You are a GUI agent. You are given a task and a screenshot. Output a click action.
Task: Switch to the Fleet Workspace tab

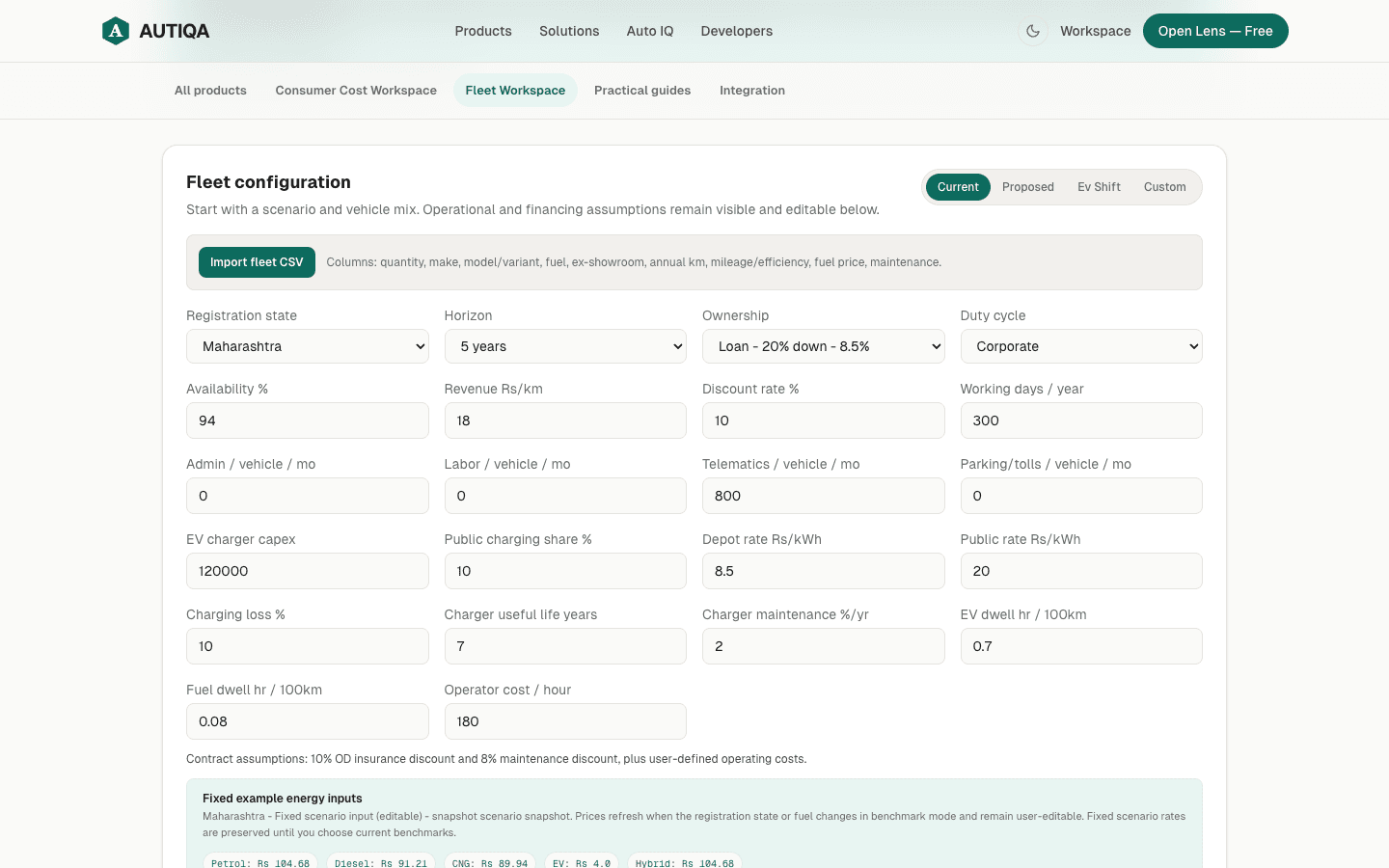tap(515, 91)
